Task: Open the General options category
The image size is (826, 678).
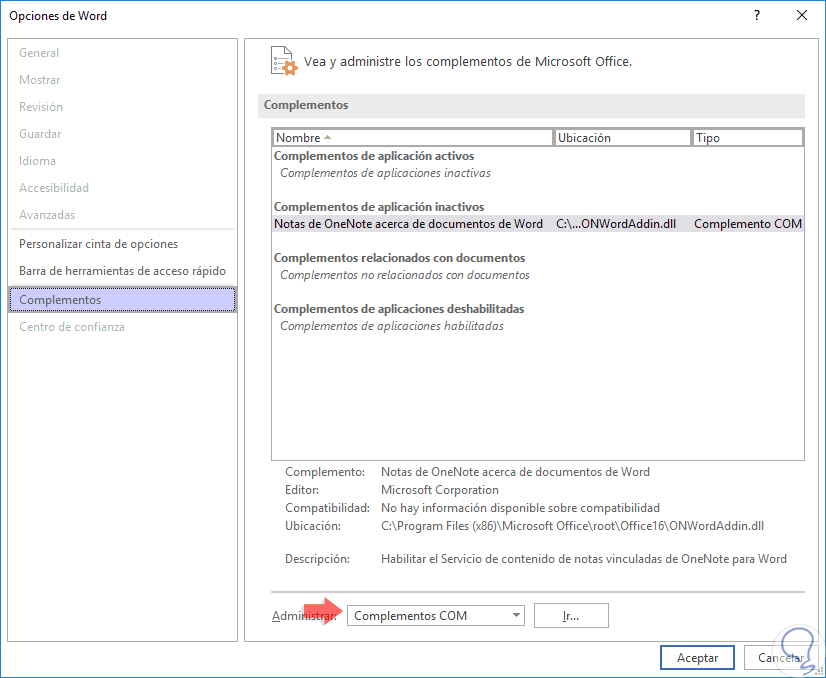Action: (x=39, y=53)
